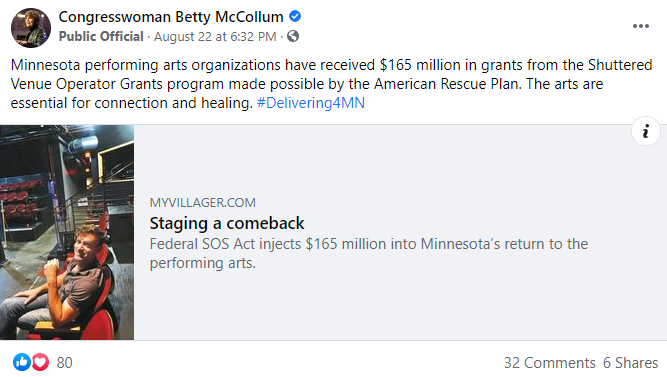This screenshot has width=667, height=377.
Task: Open Congresswoman Betty McCollum's page name
Action: tap(171, 17)
